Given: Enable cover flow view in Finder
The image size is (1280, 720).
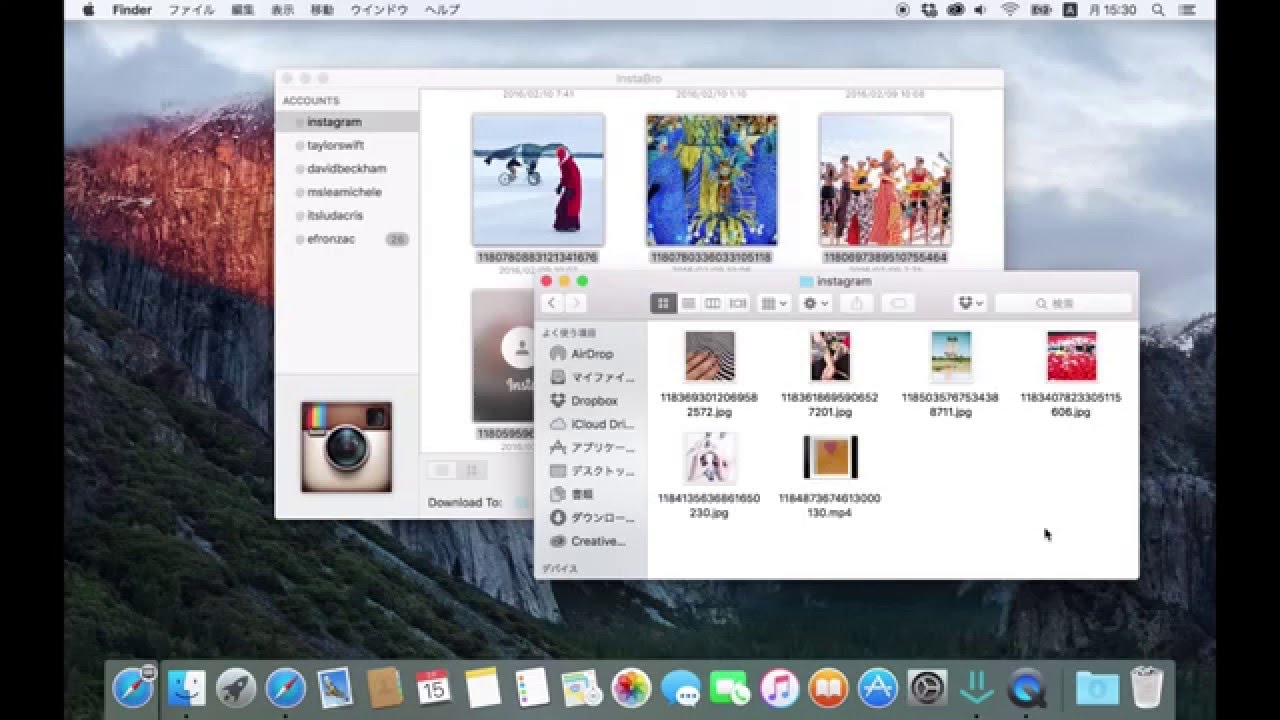Looking at the screenshot, I should (x=736, y=303).
